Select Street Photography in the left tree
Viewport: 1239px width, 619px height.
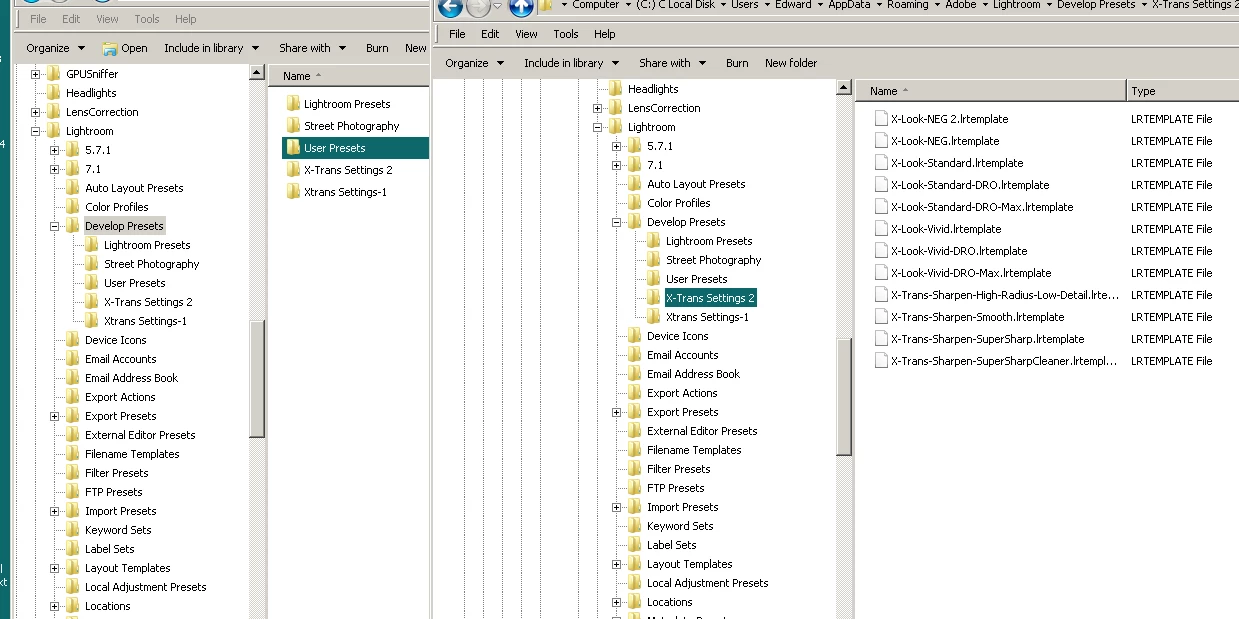151,264
